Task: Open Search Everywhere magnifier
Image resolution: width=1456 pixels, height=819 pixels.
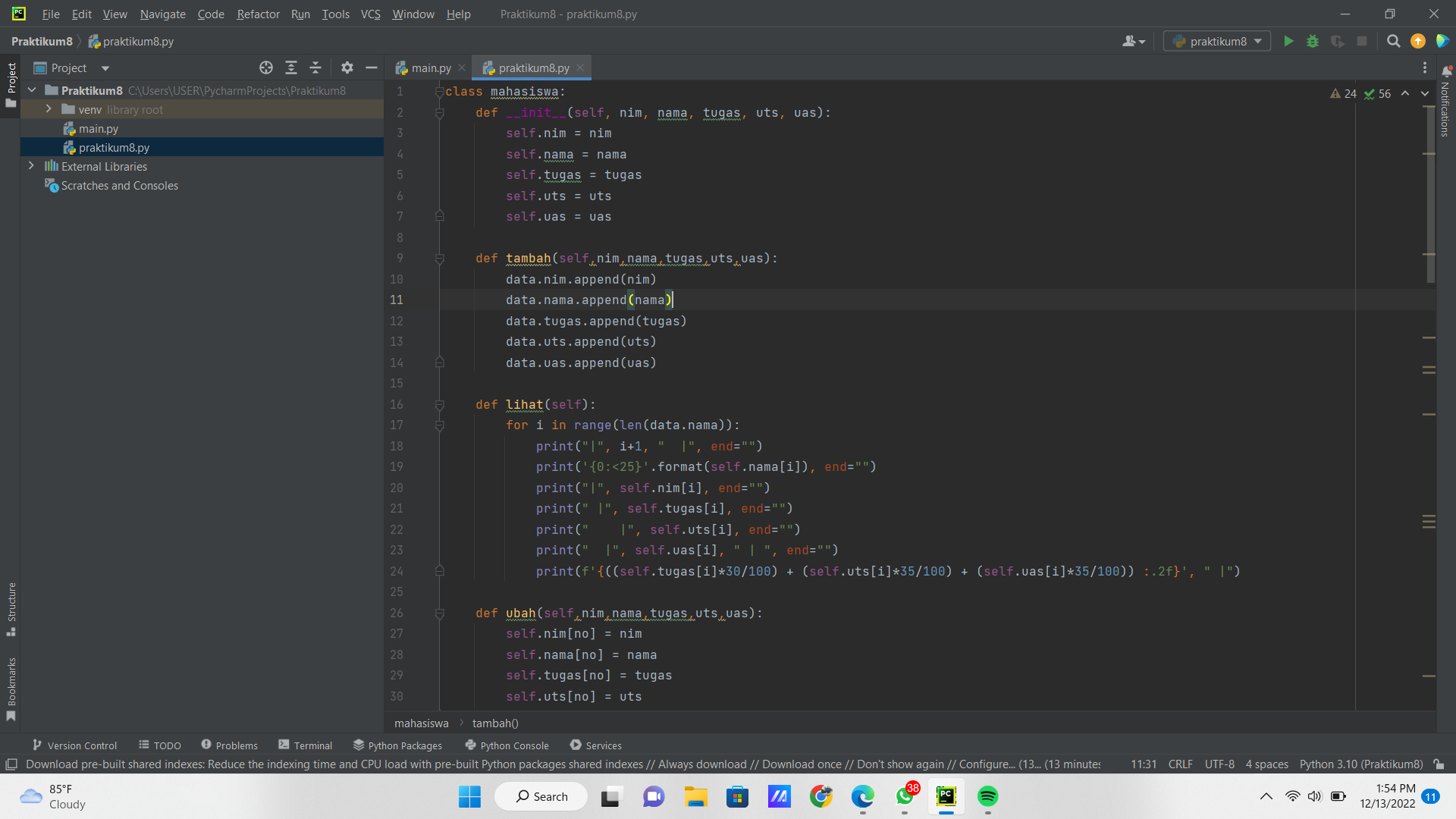Action: pyautogui.click(x=1393, y=42)
